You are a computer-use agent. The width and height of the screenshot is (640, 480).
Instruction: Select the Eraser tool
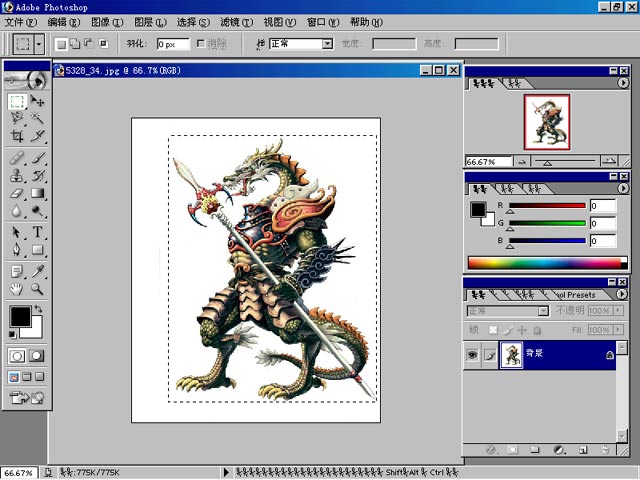coord(17,193)
